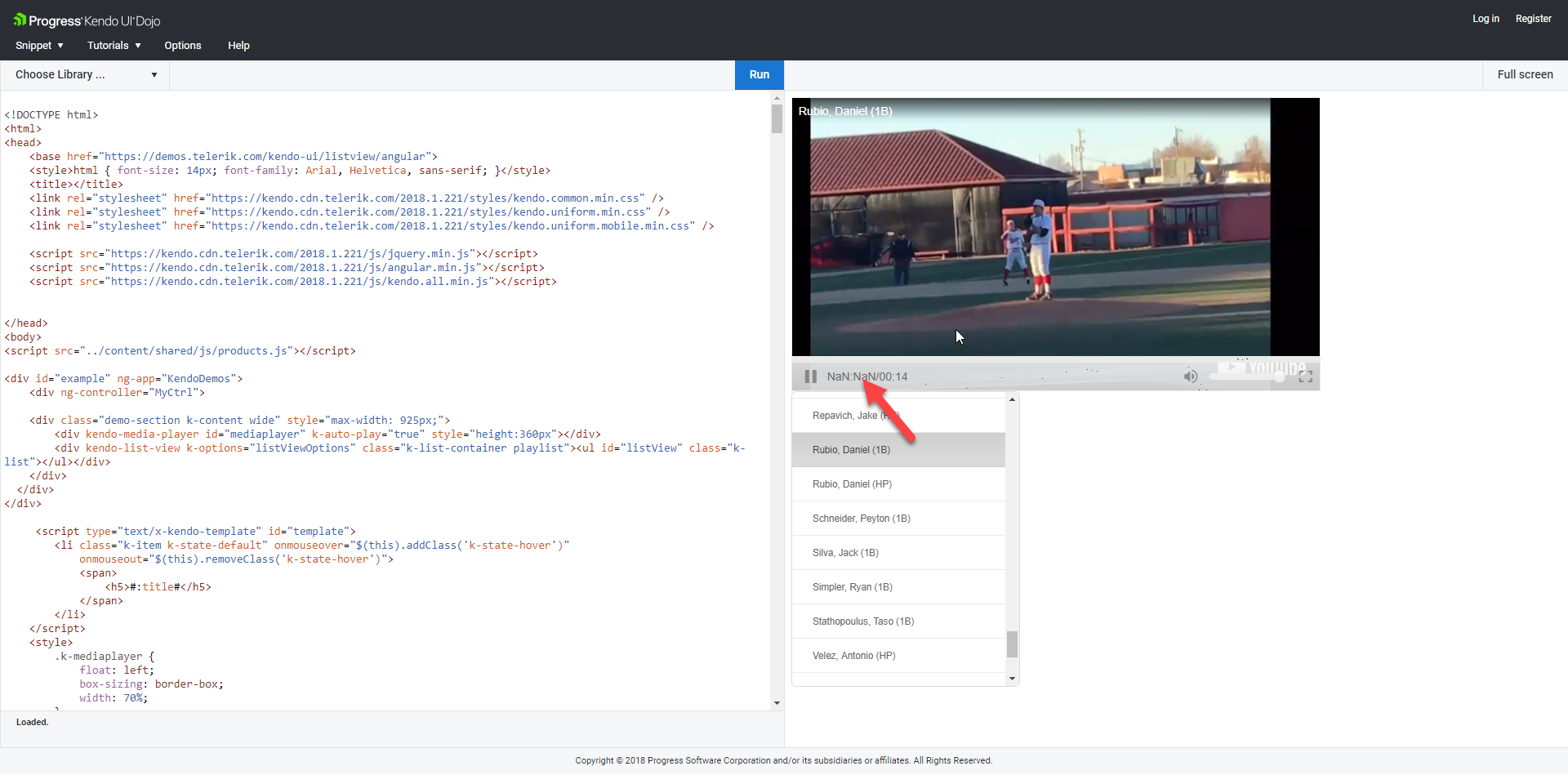Click the kendo.all.min.js script line

click(x=293, y=282)
